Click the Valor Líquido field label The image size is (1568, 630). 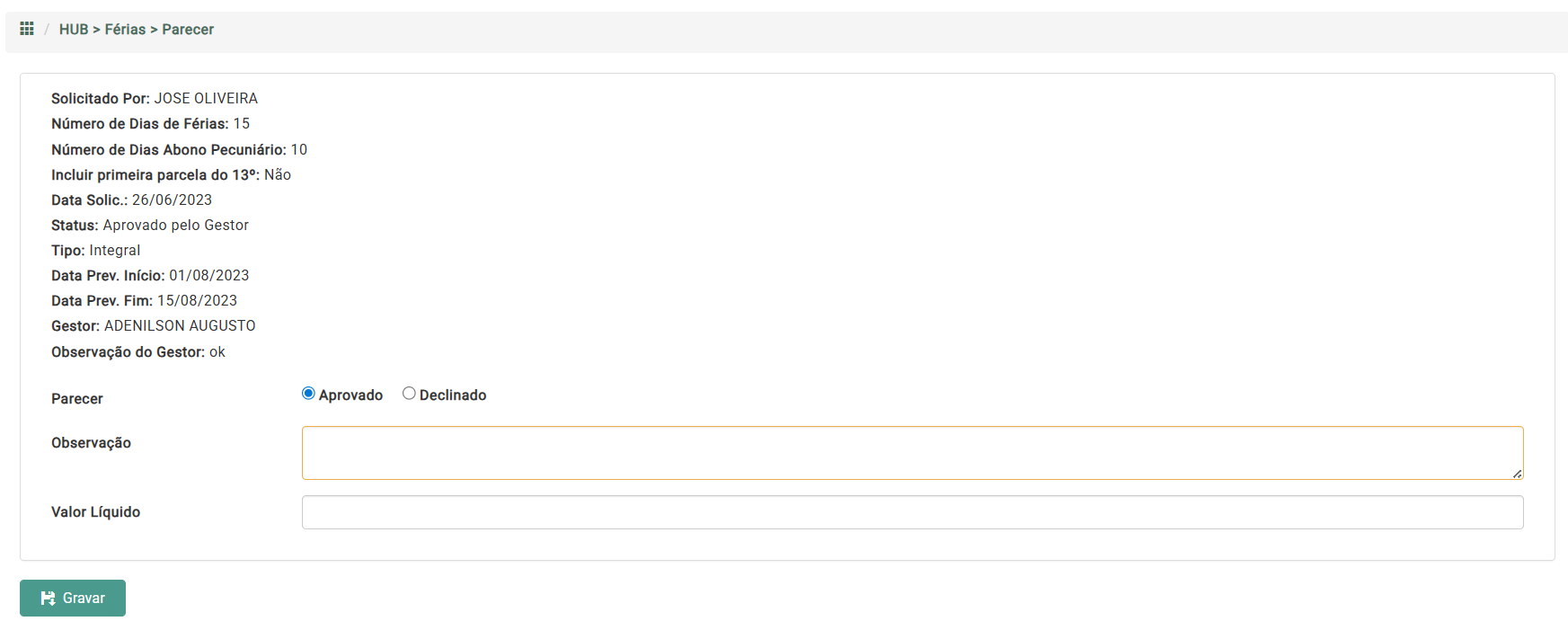tap(95, 512)
